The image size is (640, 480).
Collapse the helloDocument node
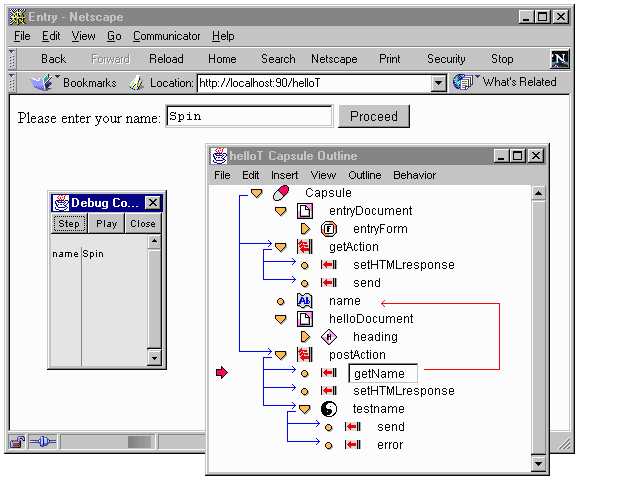tap(280, 319)
